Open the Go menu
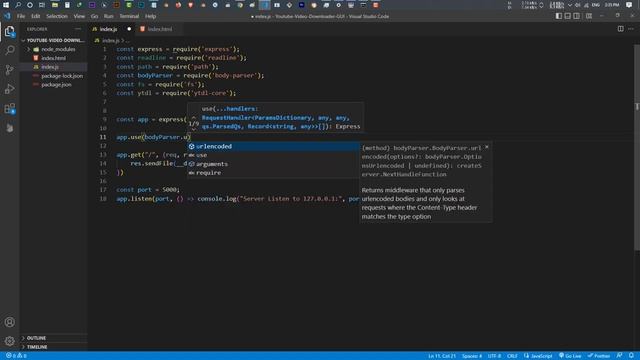640x360 pixels. [x=94, y=16]
